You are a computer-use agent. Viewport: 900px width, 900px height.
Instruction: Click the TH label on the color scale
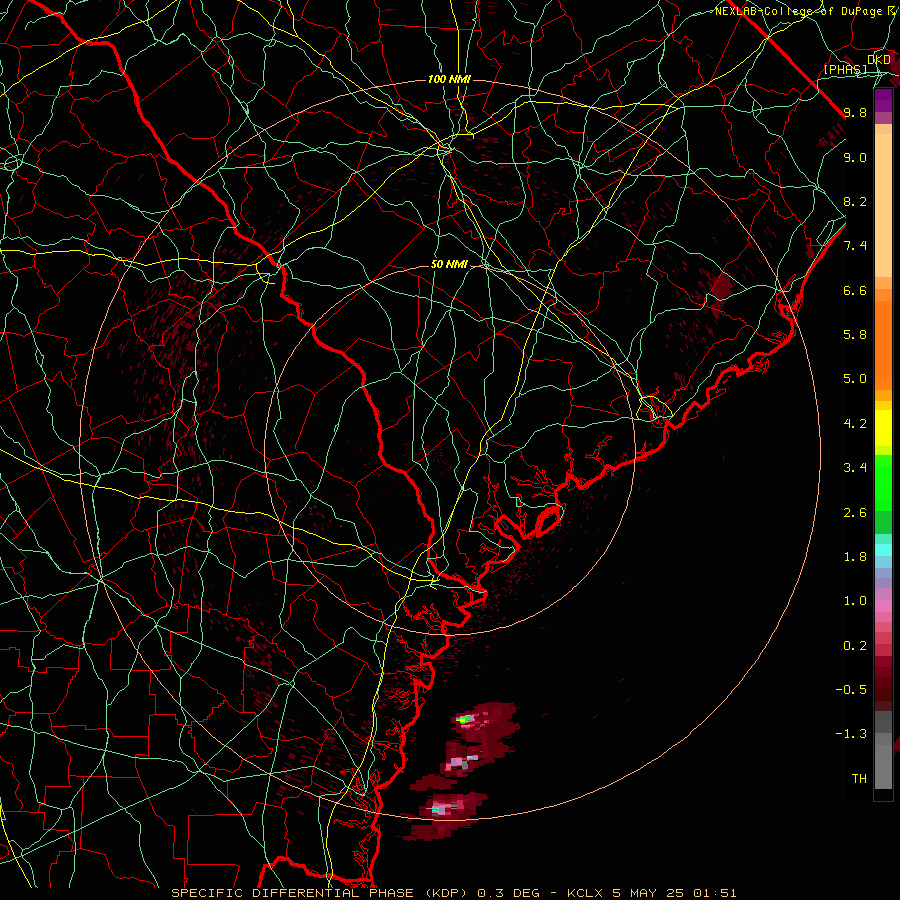tap(859, 779)
